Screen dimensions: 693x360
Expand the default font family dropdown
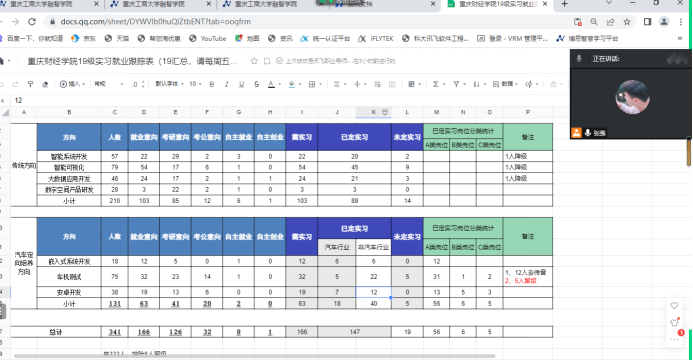click(x=169, y=84)
